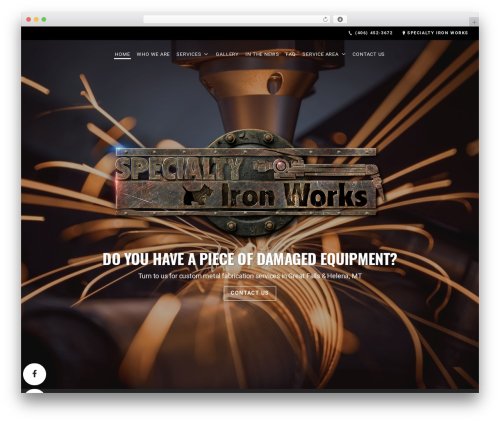Screen dimensions: 500x423
Task: Open Contact Us in navigation menu
Action: pyautogui.click(x=368, y=54)
